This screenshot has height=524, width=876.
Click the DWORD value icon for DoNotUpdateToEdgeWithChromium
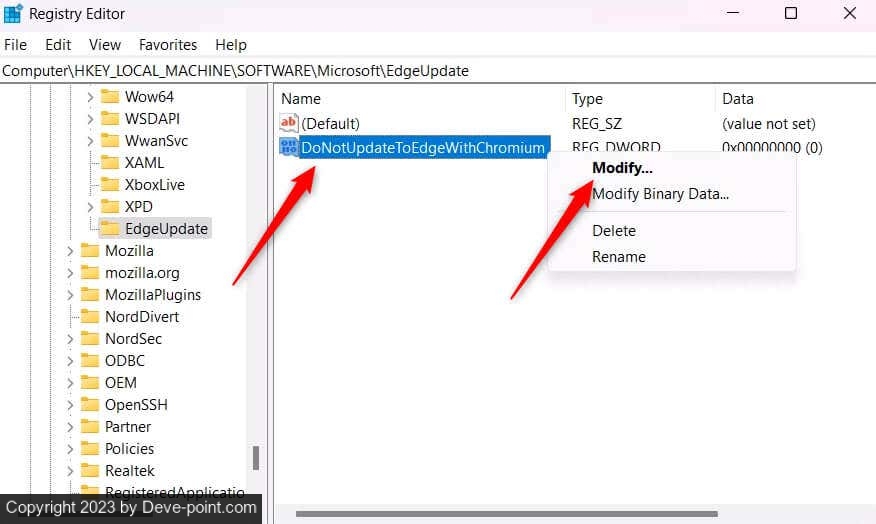pyautogui.click(x=289, y=148)
